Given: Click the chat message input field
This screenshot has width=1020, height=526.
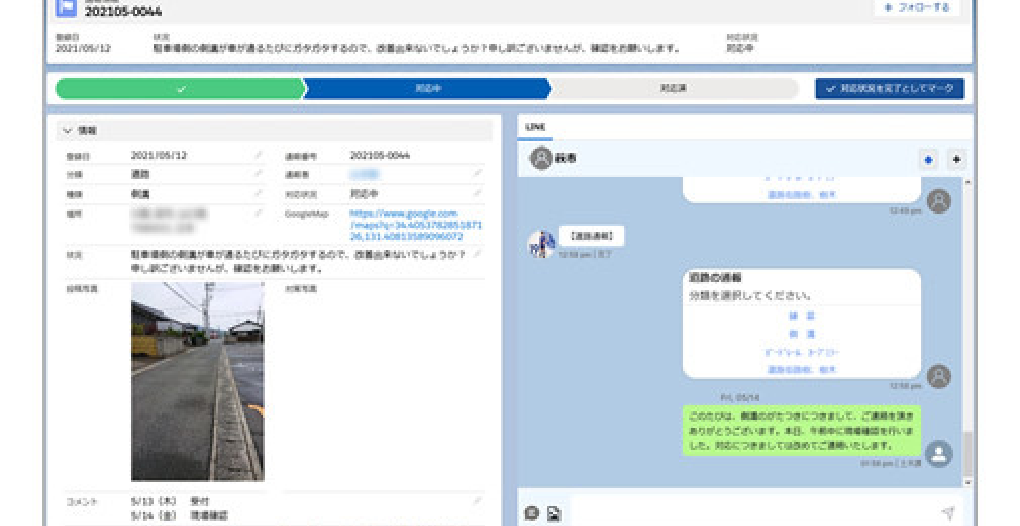Looking at the screenshot, I should pyautogui.click(x=750, y=513).
